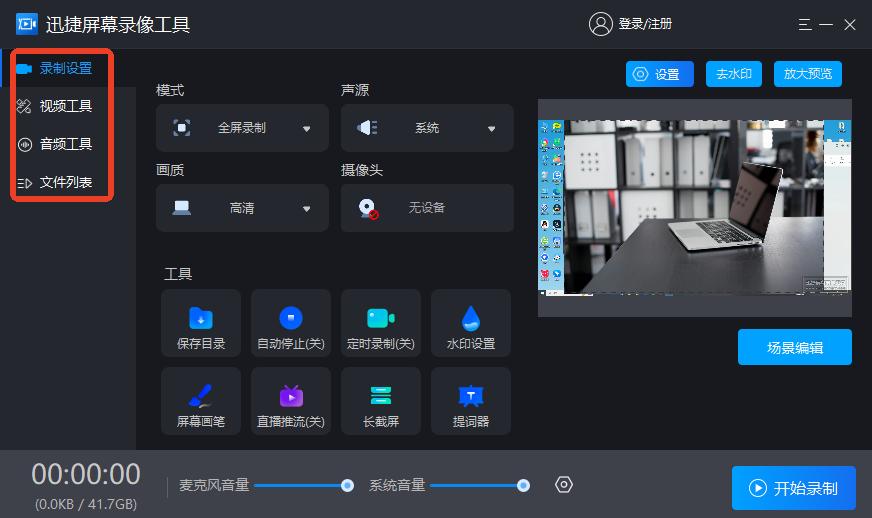This screenshot has height=518, width=872.
Task: Minimize the recorder window
Action: click(826, 24)
